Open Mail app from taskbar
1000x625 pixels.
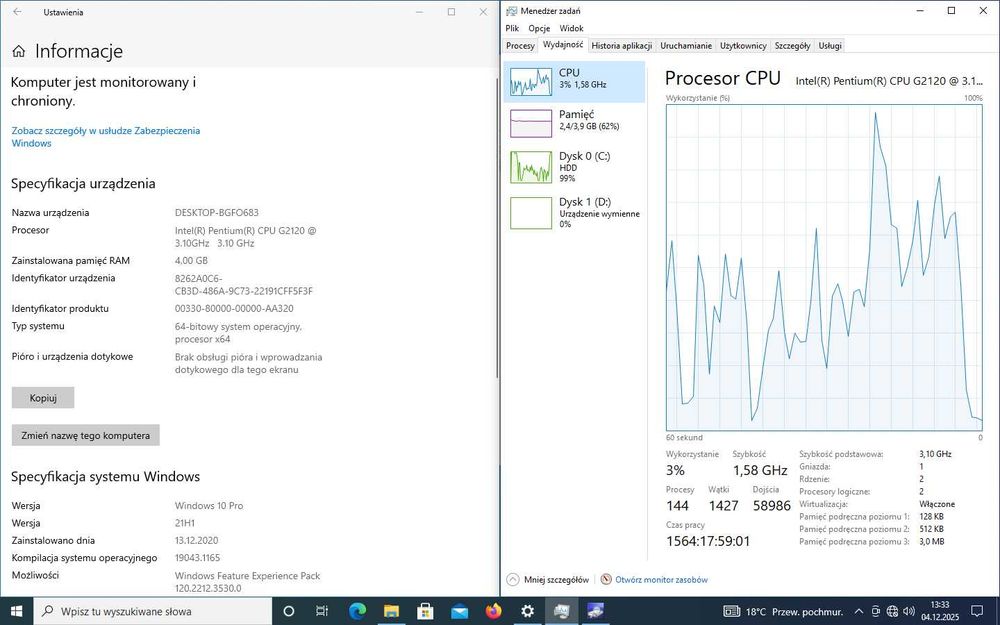(459, 611)
